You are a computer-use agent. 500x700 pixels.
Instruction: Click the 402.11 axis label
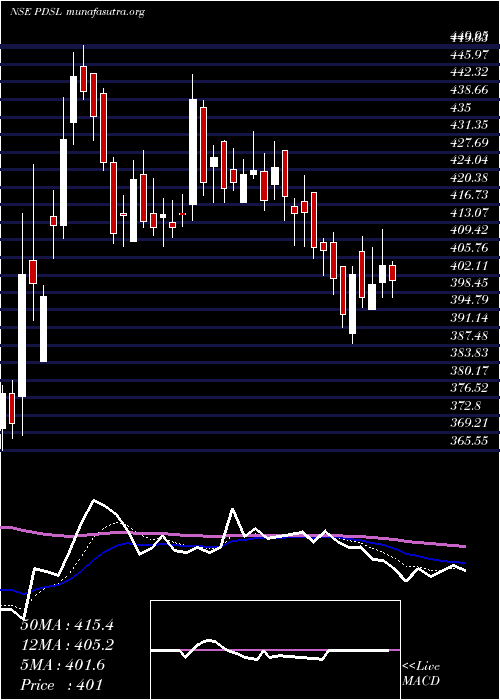pos(471,265)
